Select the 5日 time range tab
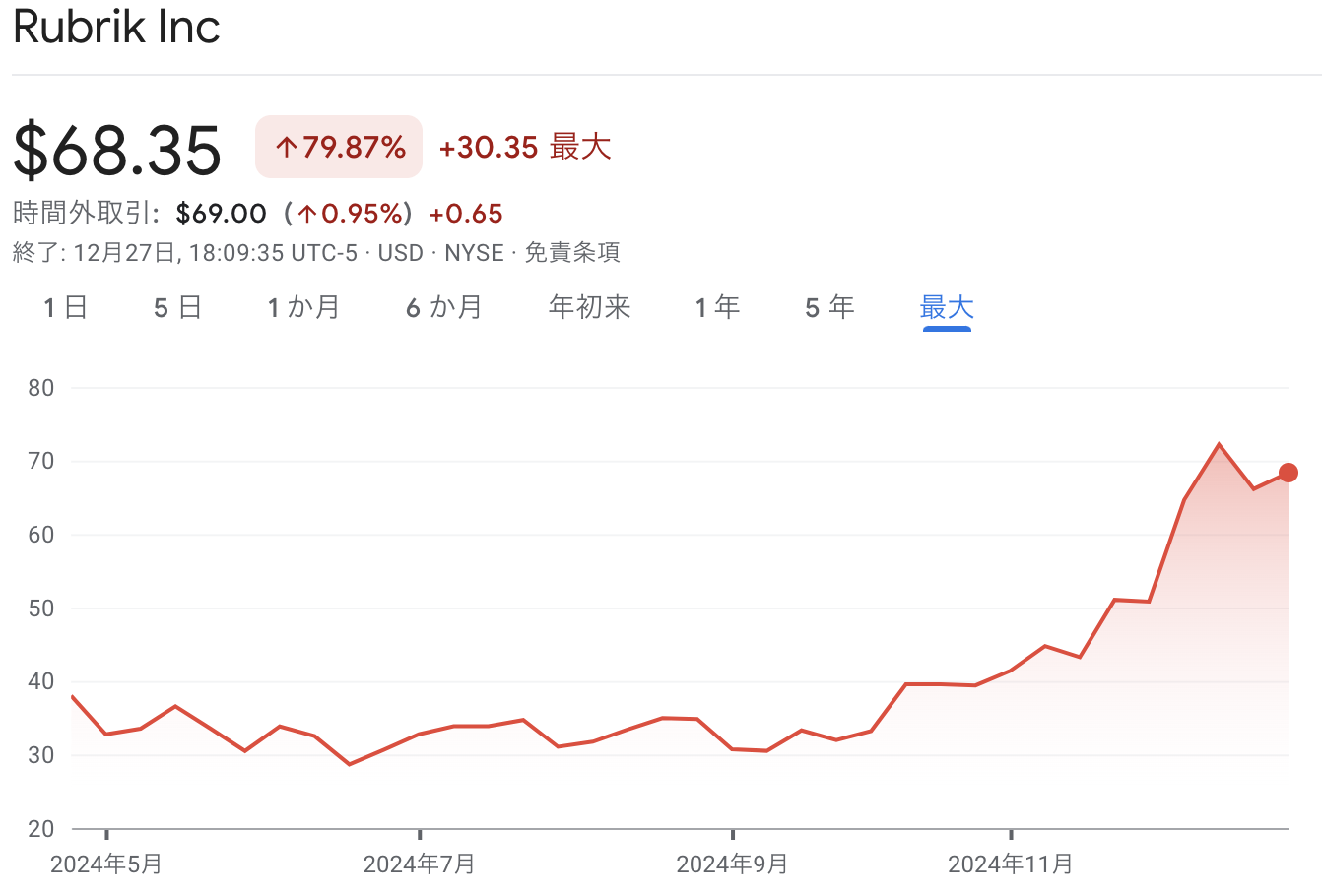Image resolution: width=1322 pixels, height=896 pixels. [x=177, y=307]
